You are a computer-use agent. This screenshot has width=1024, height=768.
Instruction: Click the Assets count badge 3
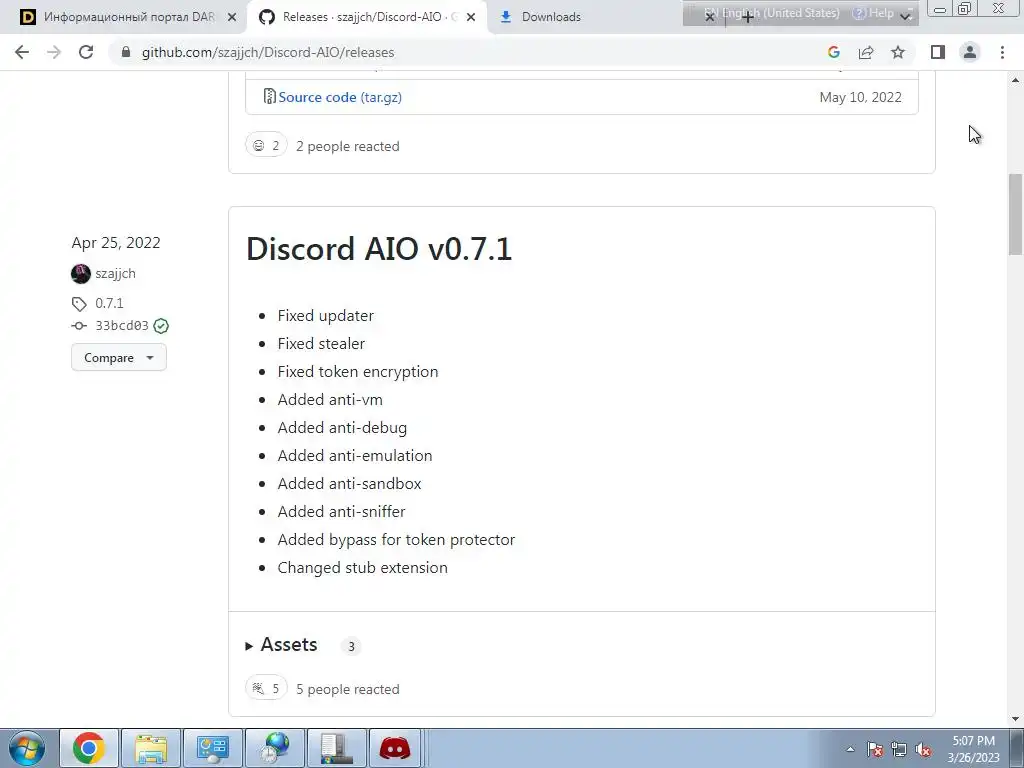351,647
